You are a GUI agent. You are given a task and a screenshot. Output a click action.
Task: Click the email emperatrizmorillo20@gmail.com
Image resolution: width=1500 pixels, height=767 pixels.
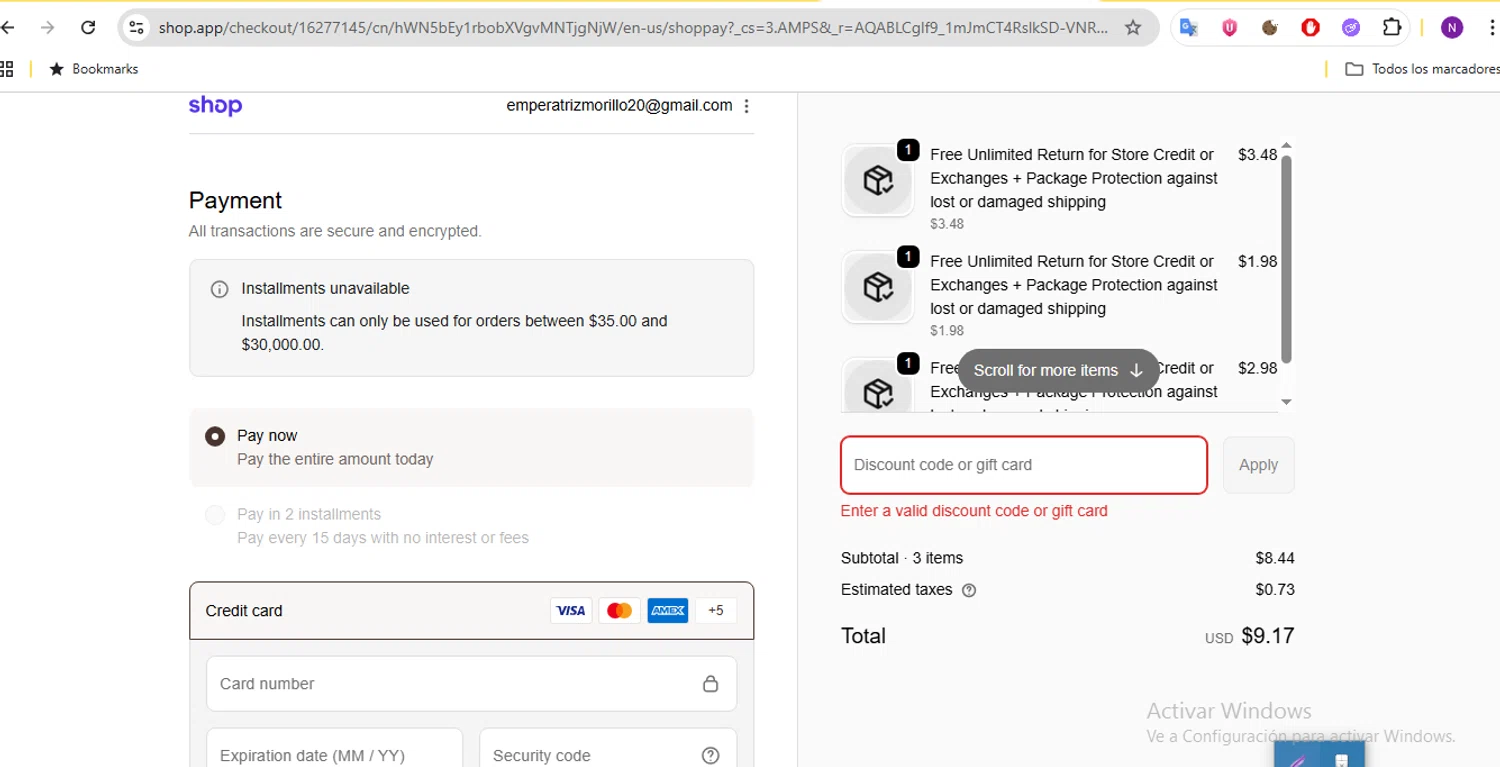click(x=619, y=105)
